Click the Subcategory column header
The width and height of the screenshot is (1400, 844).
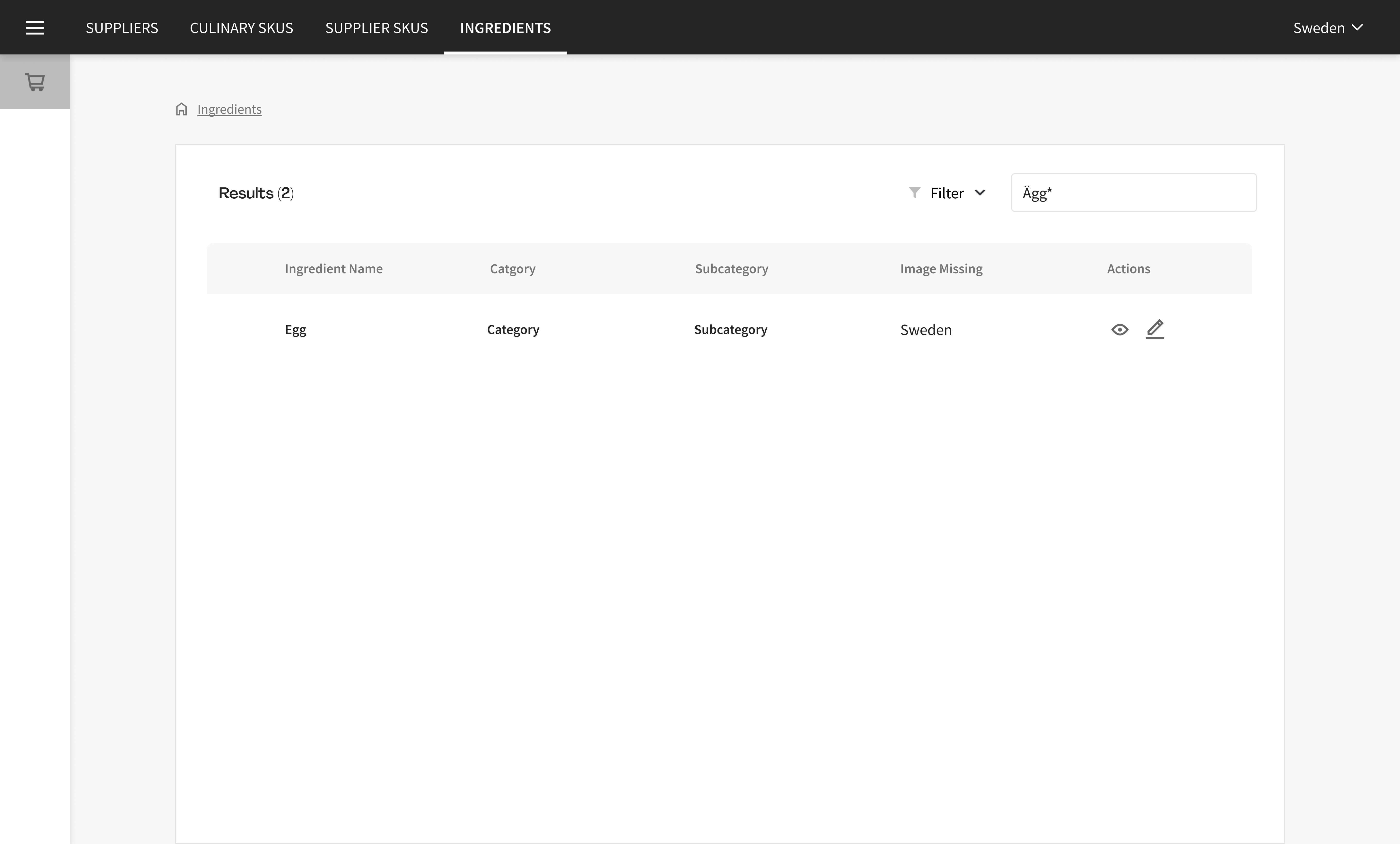731,269
